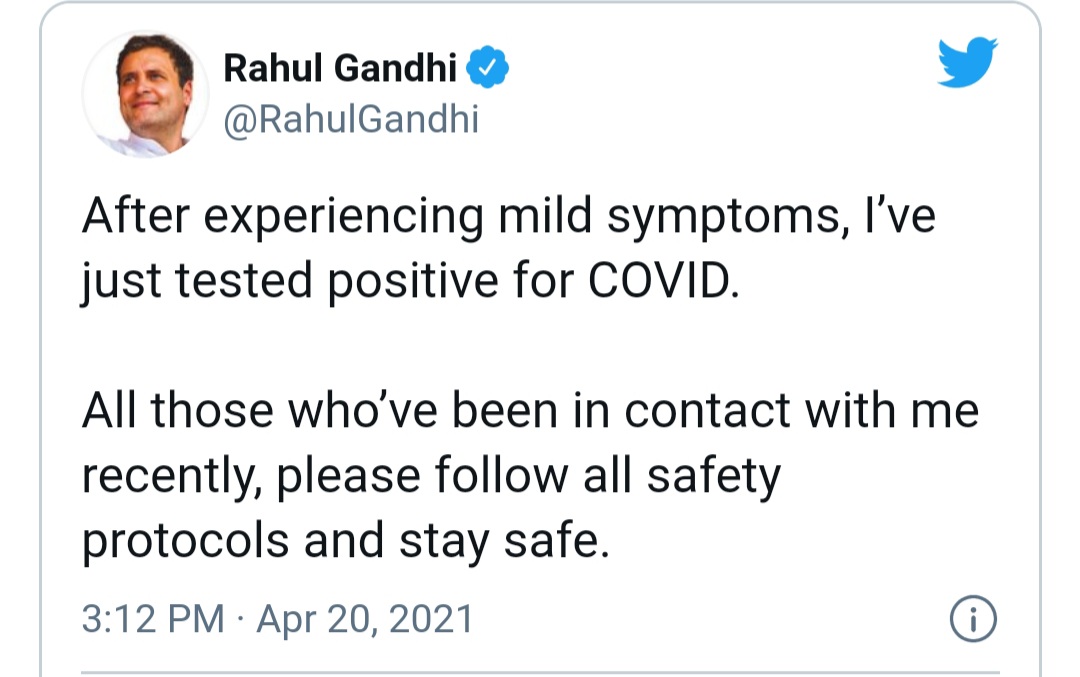The height and width of the screenshot is (677, 1080).
Task: Open the @RahulGandhi handle link
Action: 351,120
